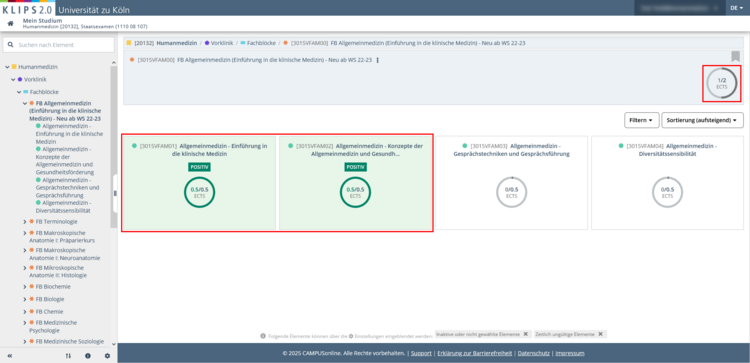Click POSITIV badge on 3015VFAM02 card
Image resolution: width=750 pixels, height=363 pixels.
355,167
